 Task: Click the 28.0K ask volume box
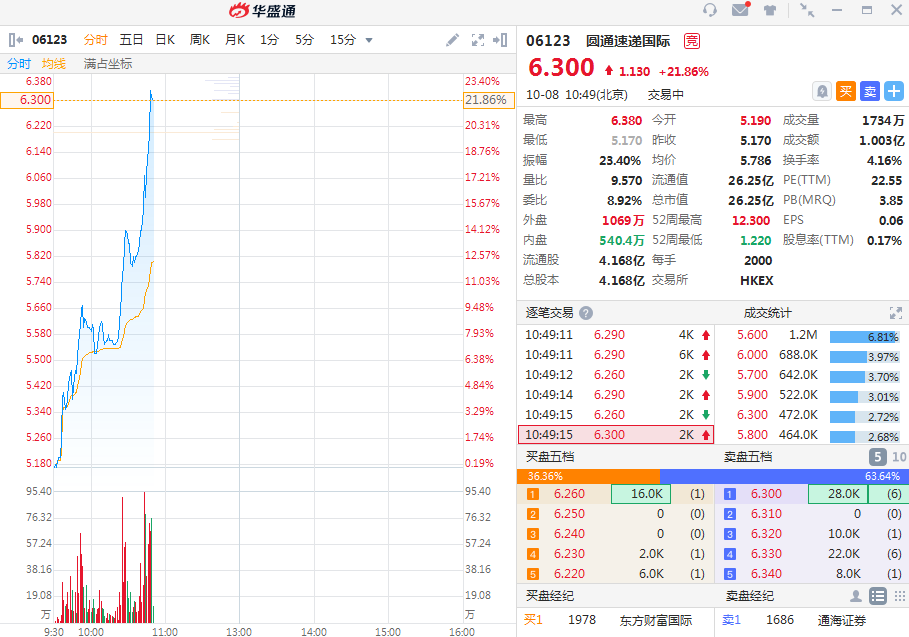[x=838, y=494]
